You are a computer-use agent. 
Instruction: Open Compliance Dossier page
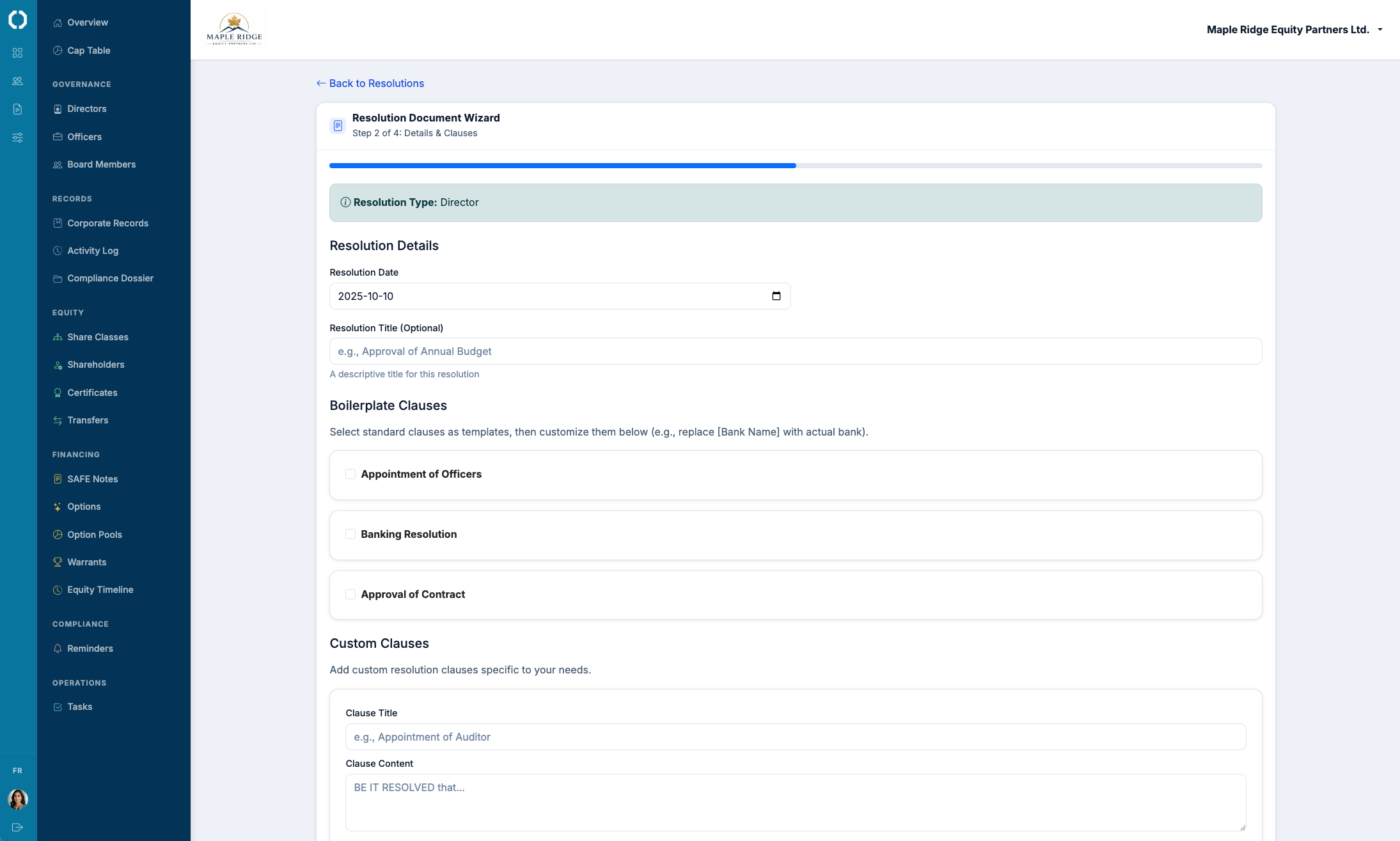pyautogui.click(x=111, y=278)
